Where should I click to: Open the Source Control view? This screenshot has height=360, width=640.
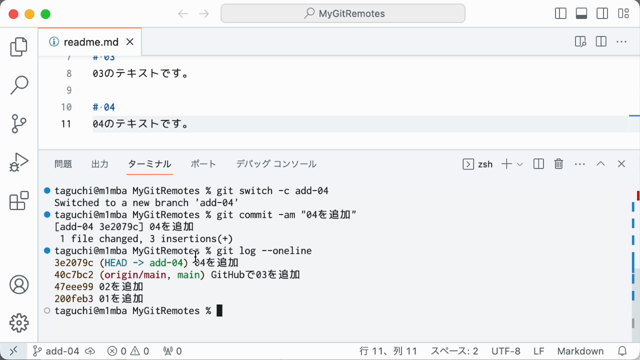click(19, 123)
